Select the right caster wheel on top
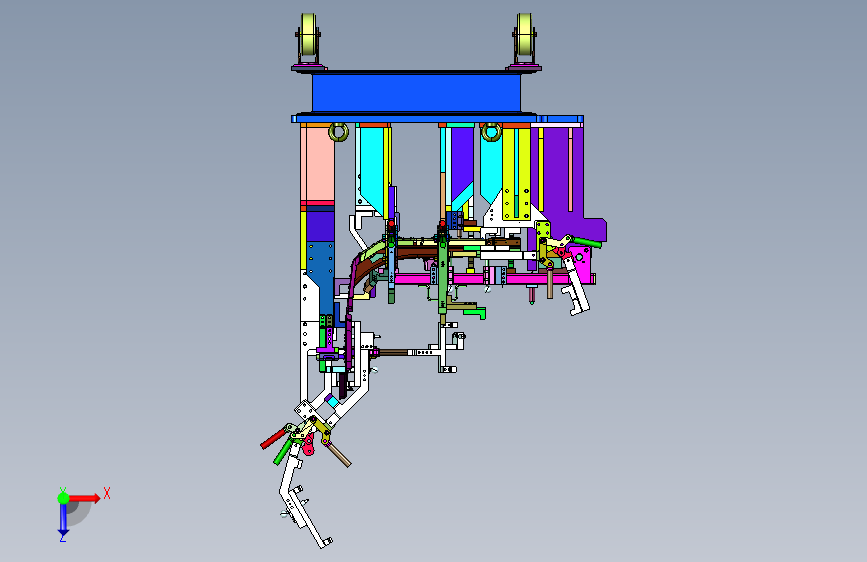The width and height of the screenshot is (867, 562). point(524,36)
